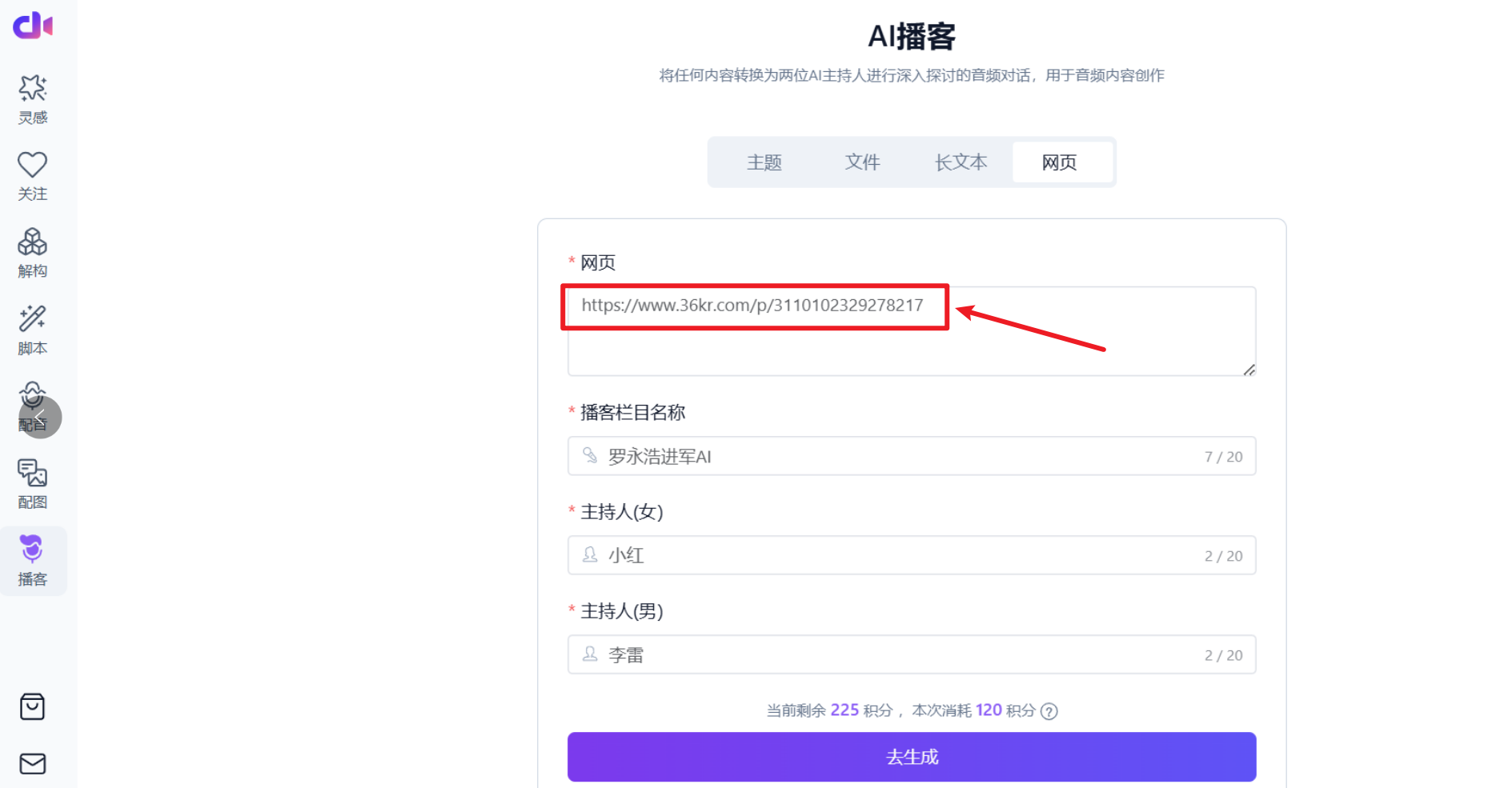
Task: Open the 灵感 inspiration panel
Action: tap(32, 98)
